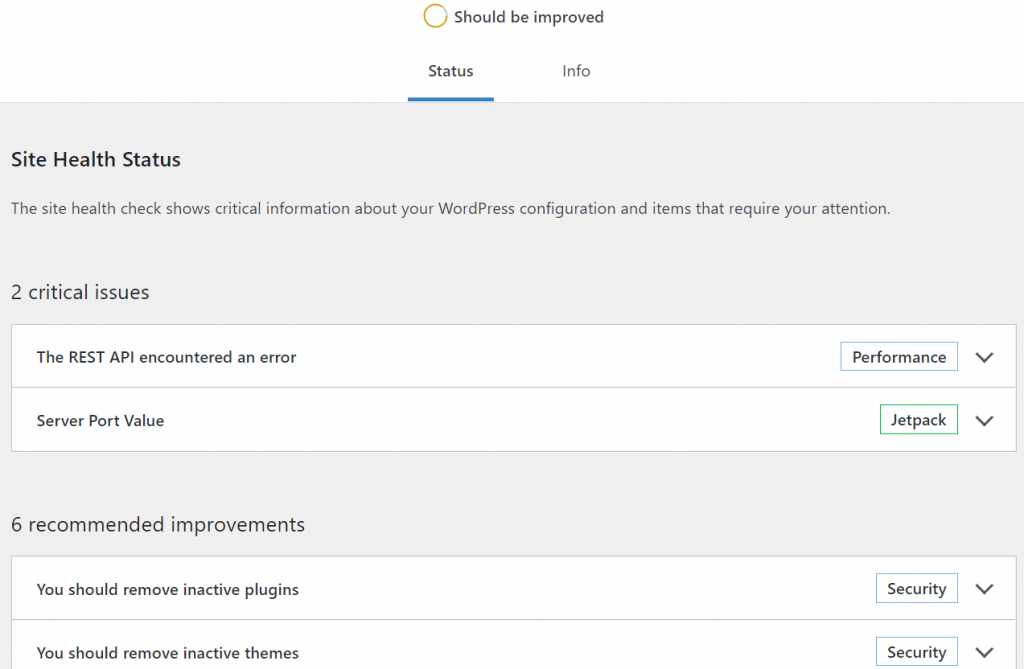This screenshot has height=669, width=1024.
Task: Click the yellow site health status circle
Action: [435, 16]
